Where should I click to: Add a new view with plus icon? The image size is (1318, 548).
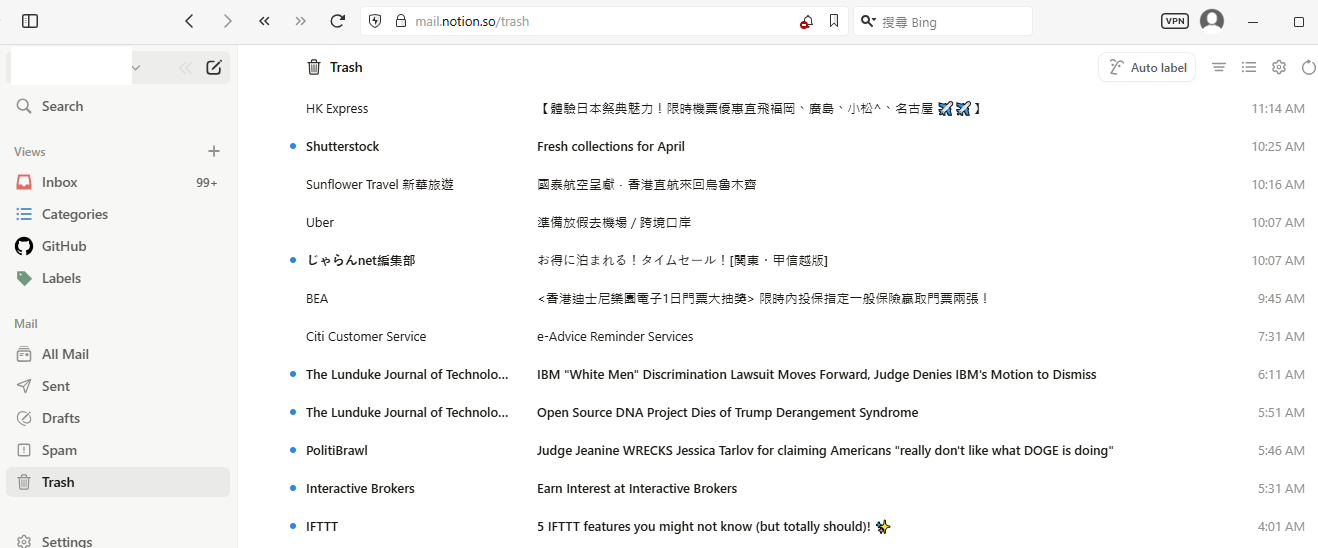(x=214, y=151)
